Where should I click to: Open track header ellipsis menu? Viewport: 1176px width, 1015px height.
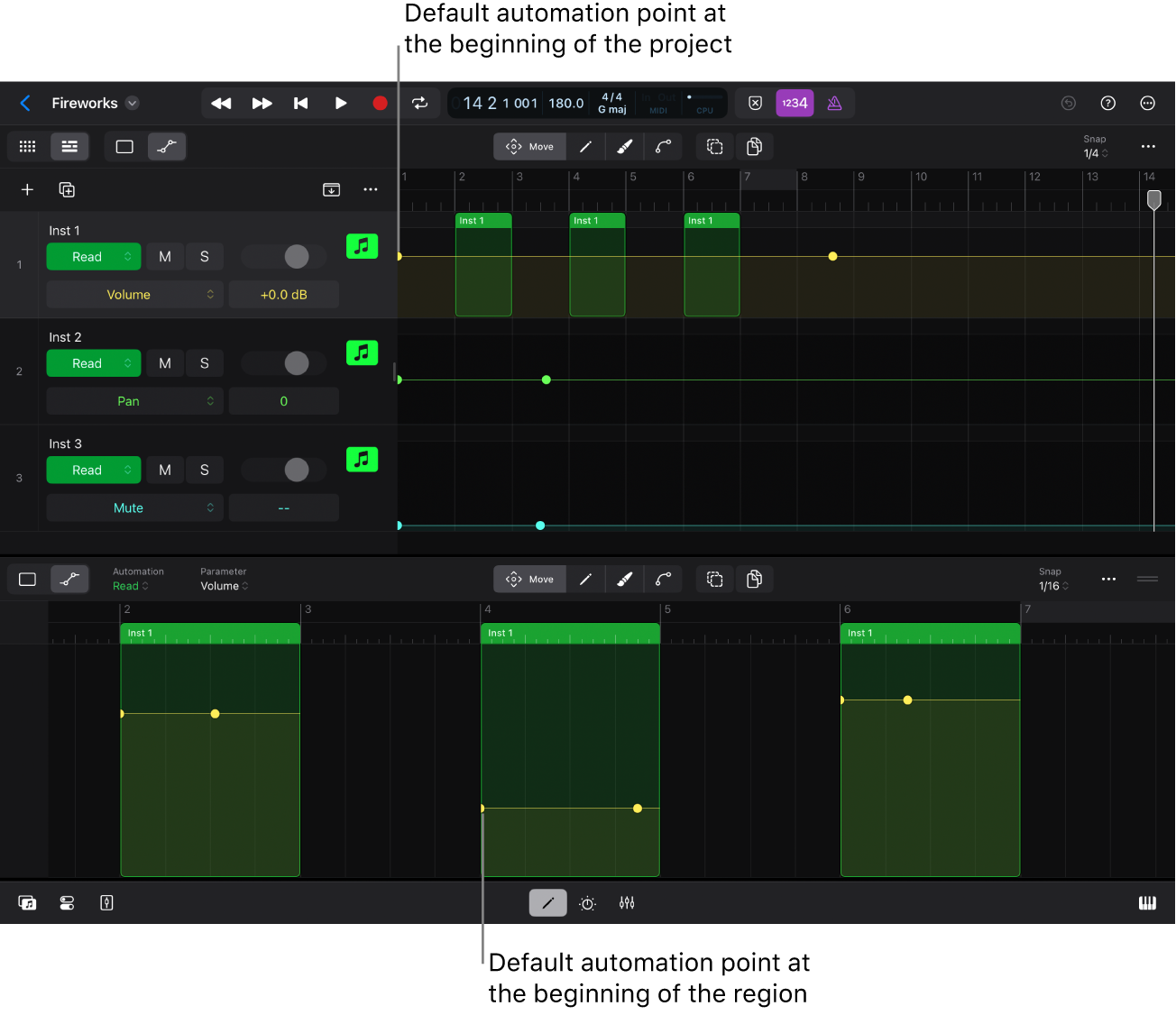371,189
